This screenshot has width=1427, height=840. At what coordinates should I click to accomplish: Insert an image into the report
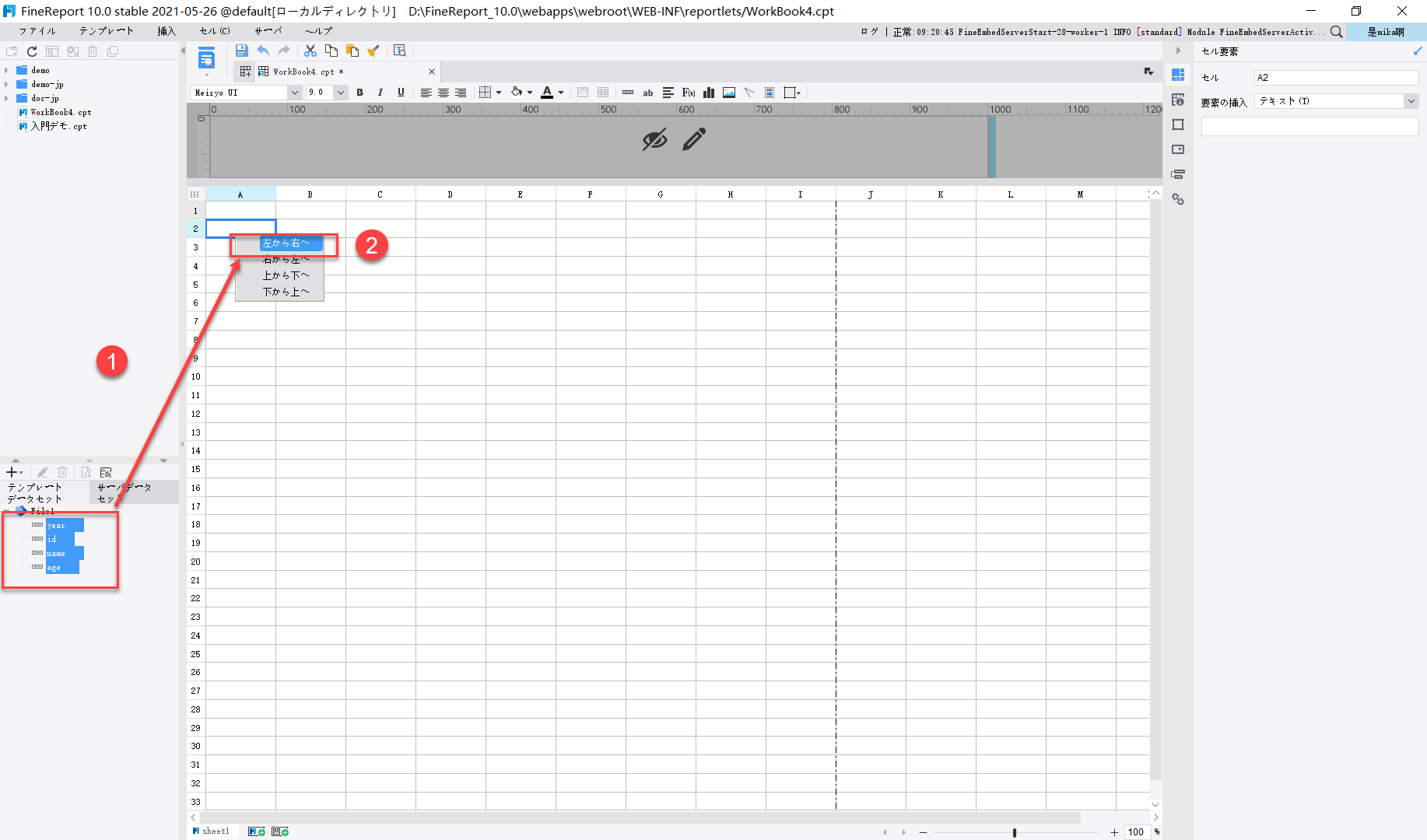(x=728, y=92)
